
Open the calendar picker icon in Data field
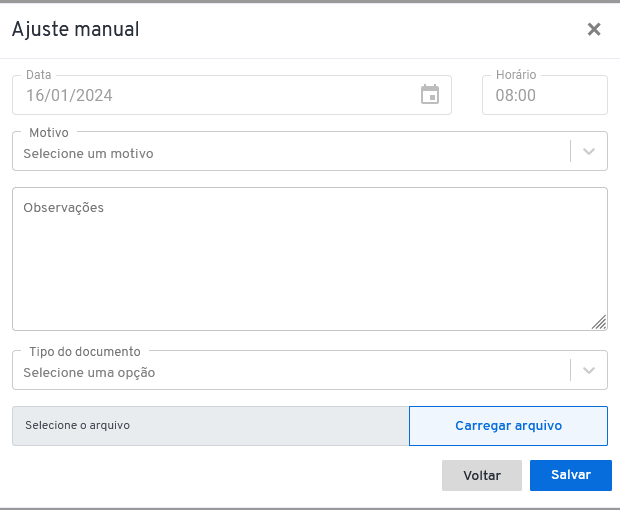430,94
